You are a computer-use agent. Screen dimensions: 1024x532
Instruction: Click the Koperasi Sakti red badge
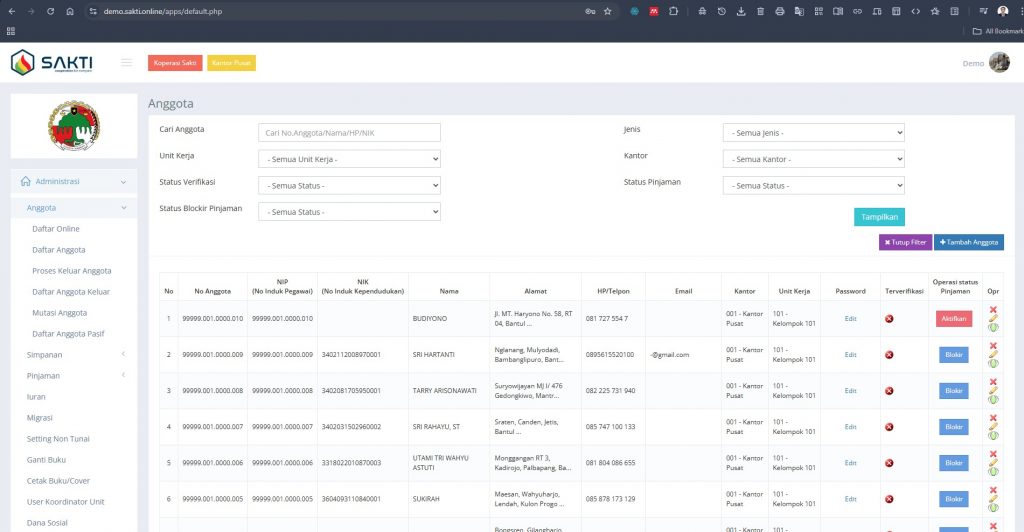(x=175, y=63)
